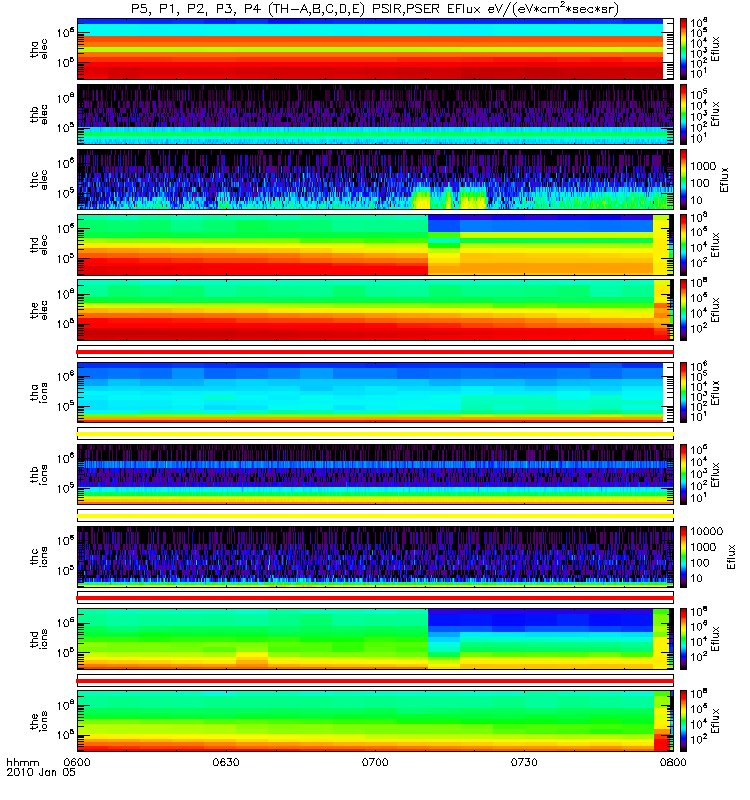
Task: Click the 'Eflux' label beside tha elec color bar
Action: pos(715,49)
